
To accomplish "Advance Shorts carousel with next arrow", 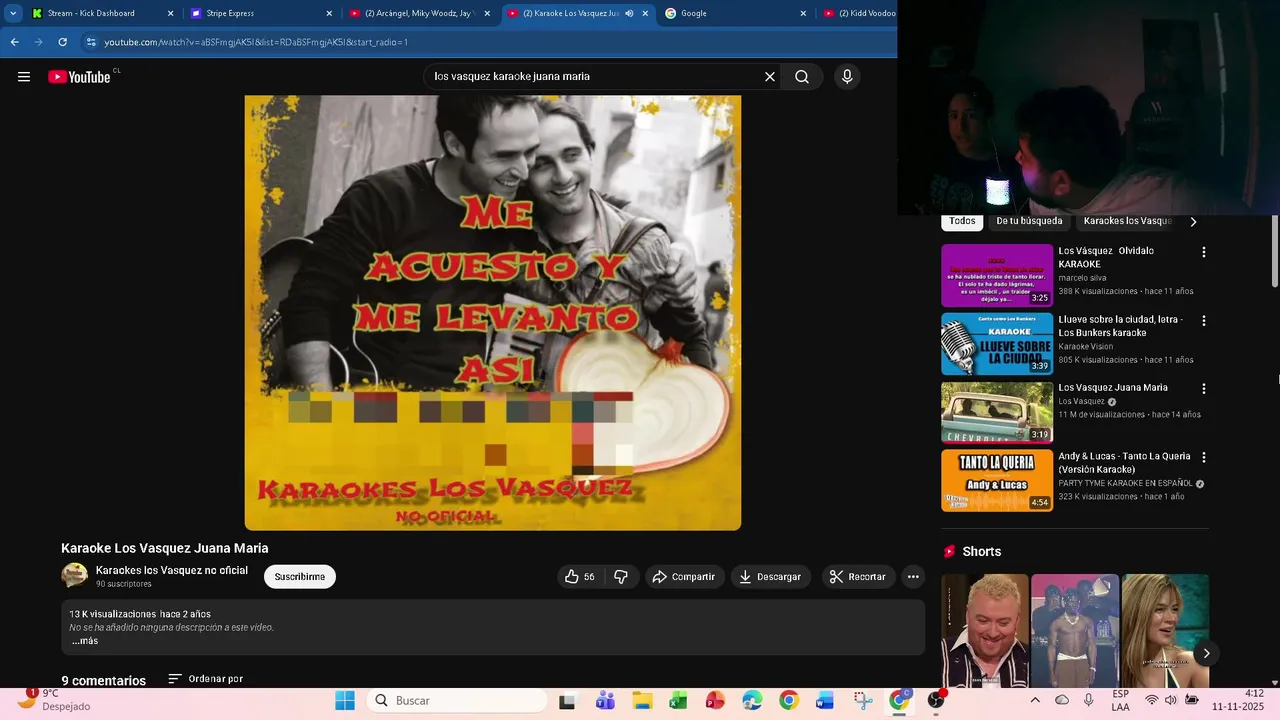I will coord(1206,653).
